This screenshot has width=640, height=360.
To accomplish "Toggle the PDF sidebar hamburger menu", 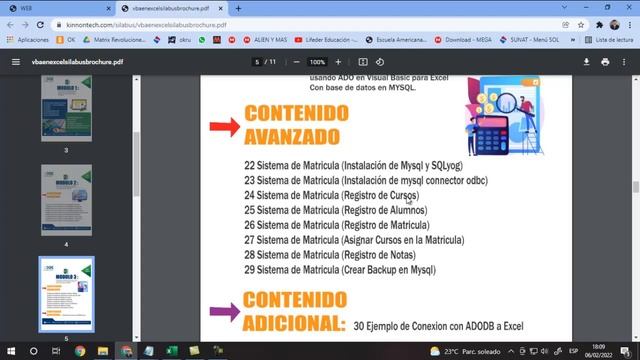I will [16, 62].
